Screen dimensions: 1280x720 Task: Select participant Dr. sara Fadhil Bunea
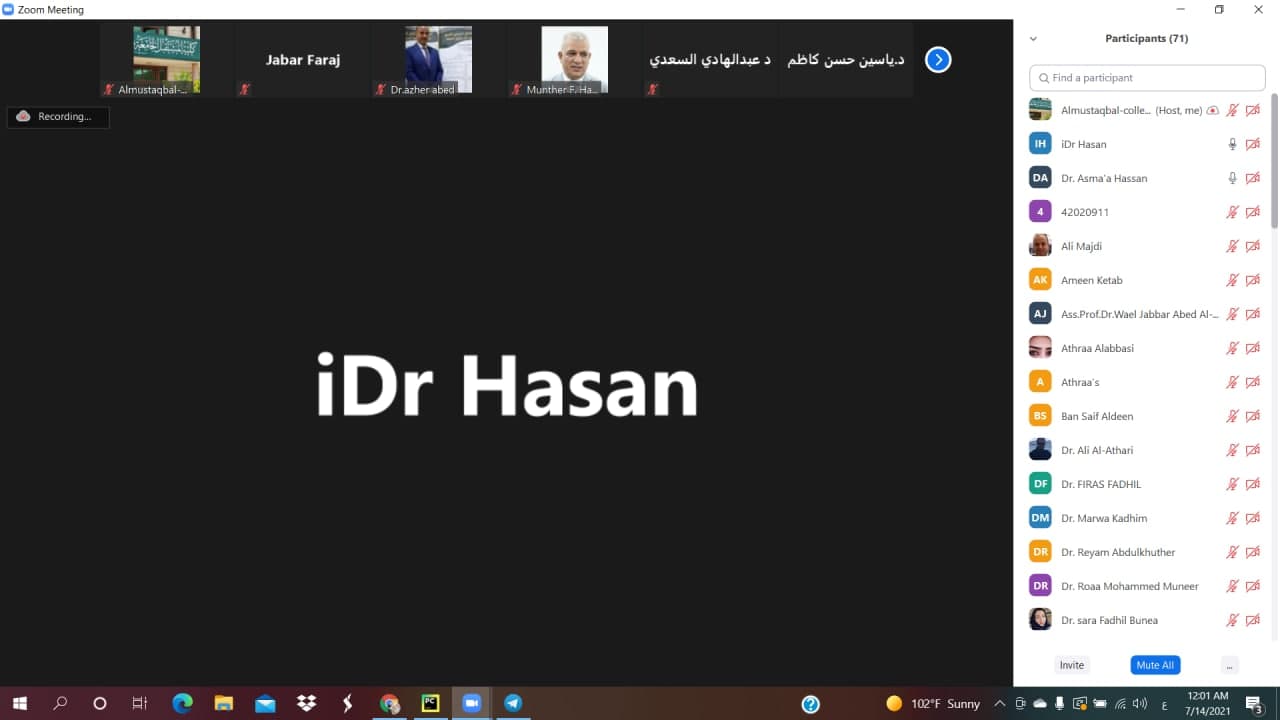[x=1146, y=620]
